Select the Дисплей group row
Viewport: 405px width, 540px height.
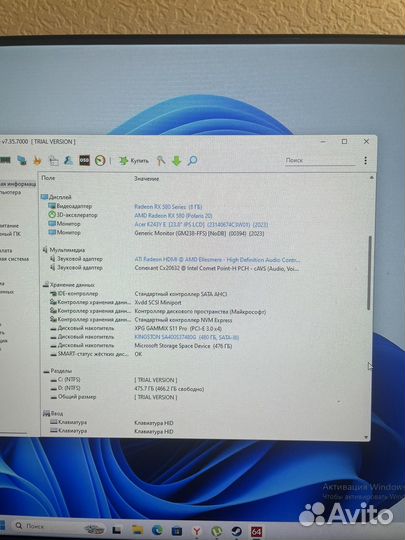(x=56, y=197)
